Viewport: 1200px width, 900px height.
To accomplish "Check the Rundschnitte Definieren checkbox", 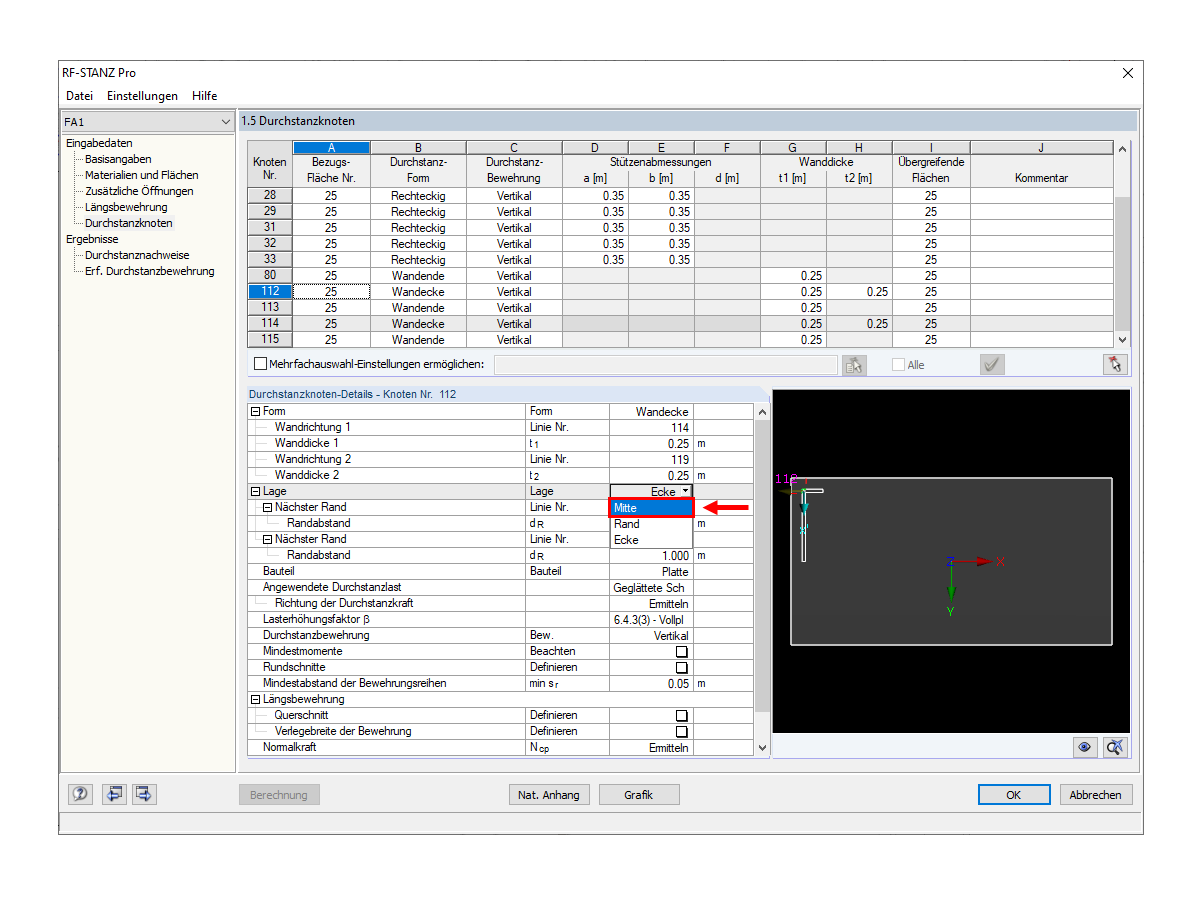I will point(682,667).
